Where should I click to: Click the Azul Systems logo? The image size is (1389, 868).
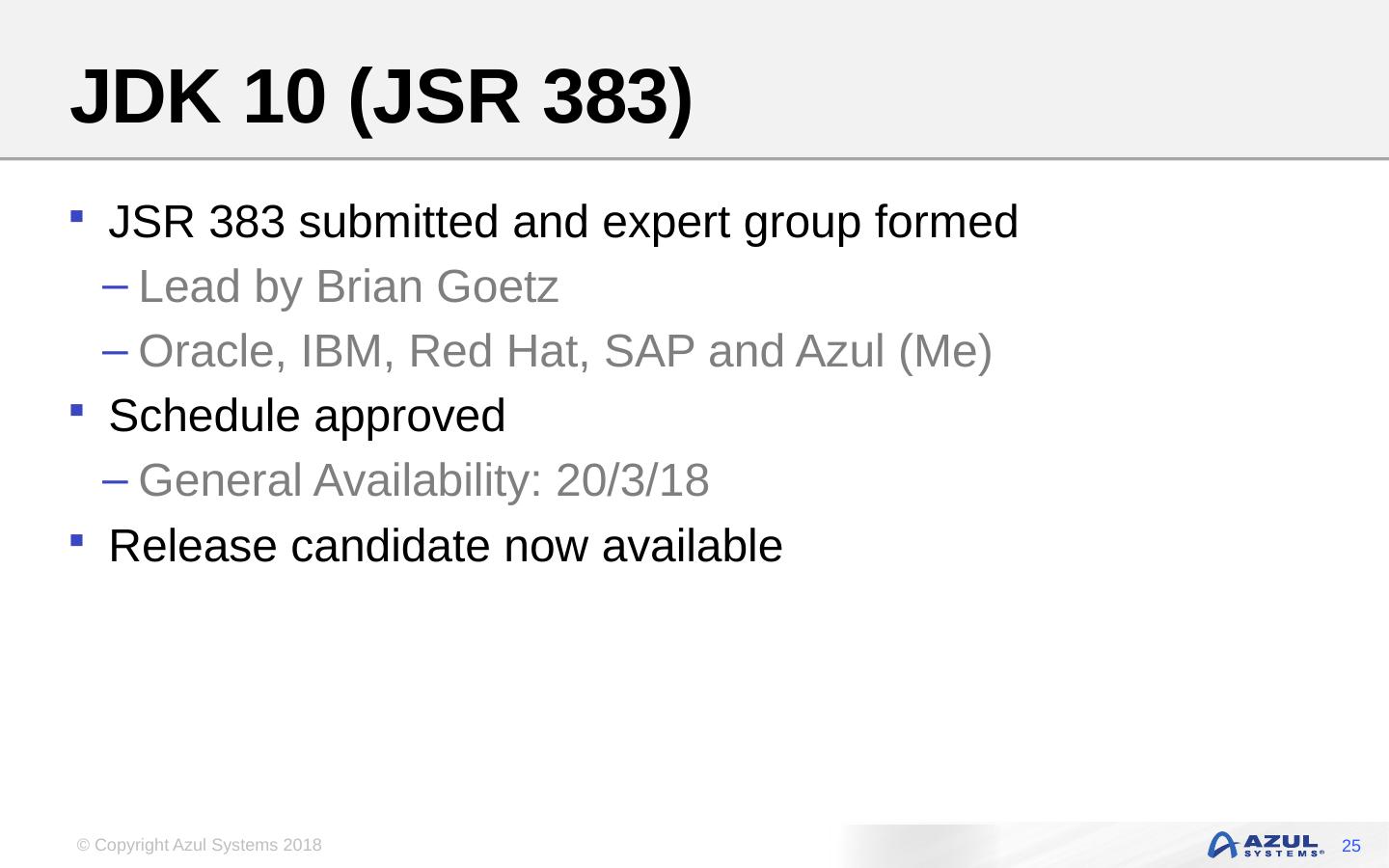pos(1265,845)
